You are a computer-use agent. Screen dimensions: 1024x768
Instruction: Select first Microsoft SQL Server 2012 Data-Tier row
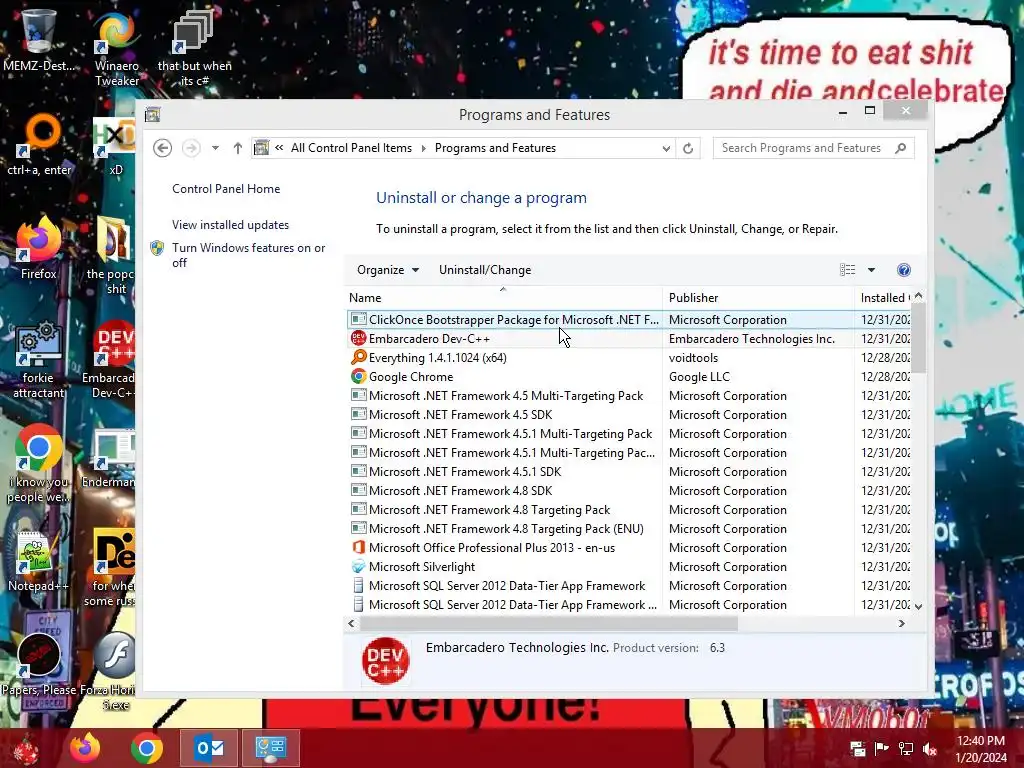[628, 586]
